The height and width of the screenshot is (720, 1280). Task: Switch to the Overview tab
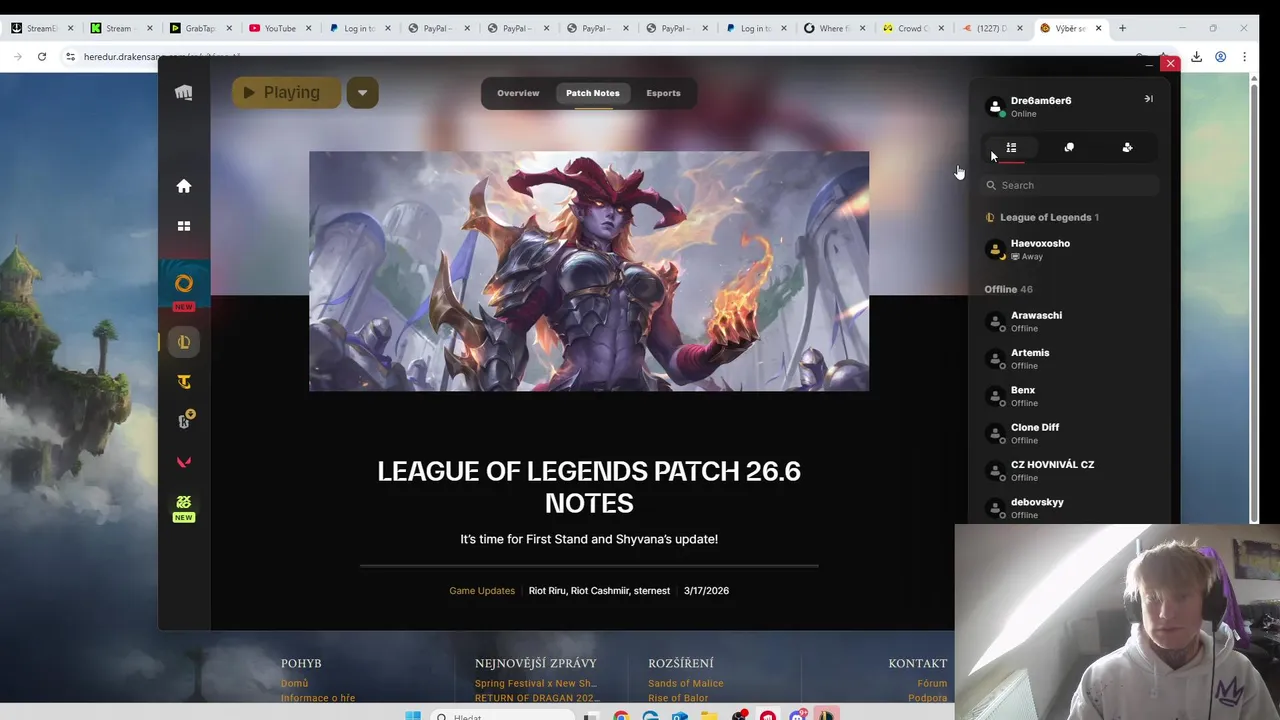(518, 93)
